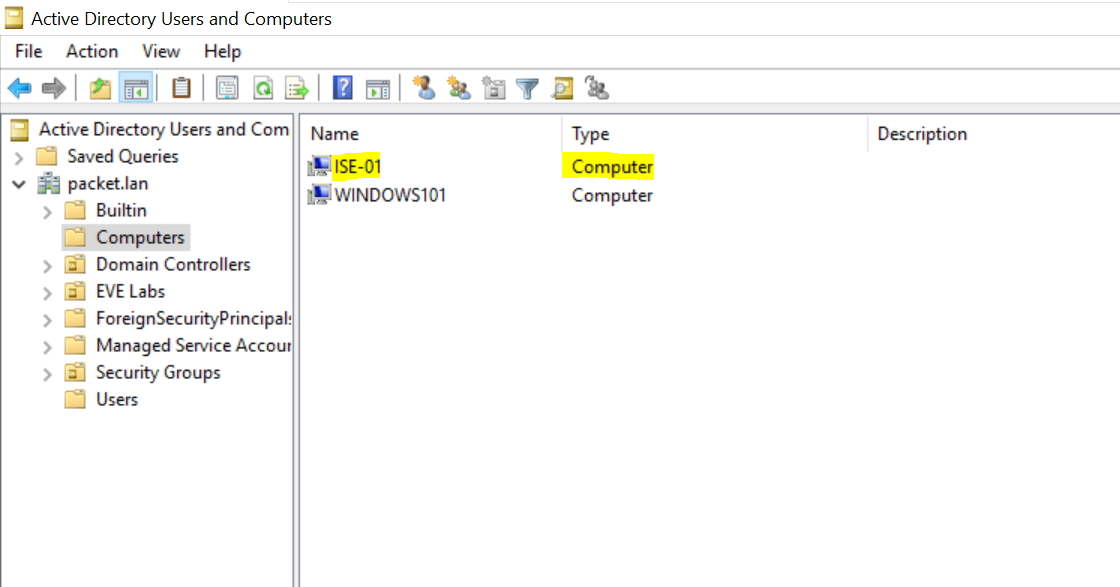Expand Managed Service Accounts node
The height and width of the screenshot is (587, 1120).
(47, 347)
